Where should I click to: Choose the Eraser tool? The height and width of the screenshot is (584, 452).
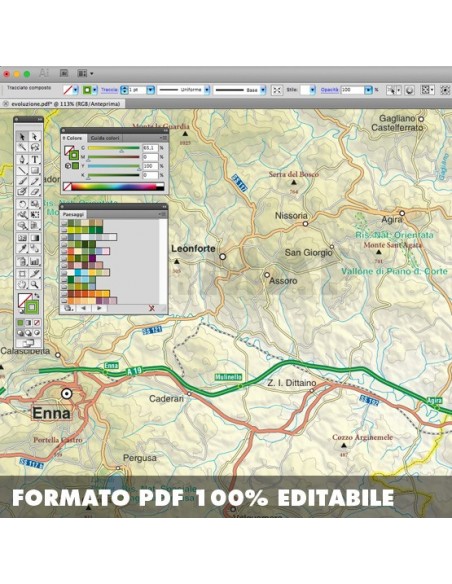point(35,191)
